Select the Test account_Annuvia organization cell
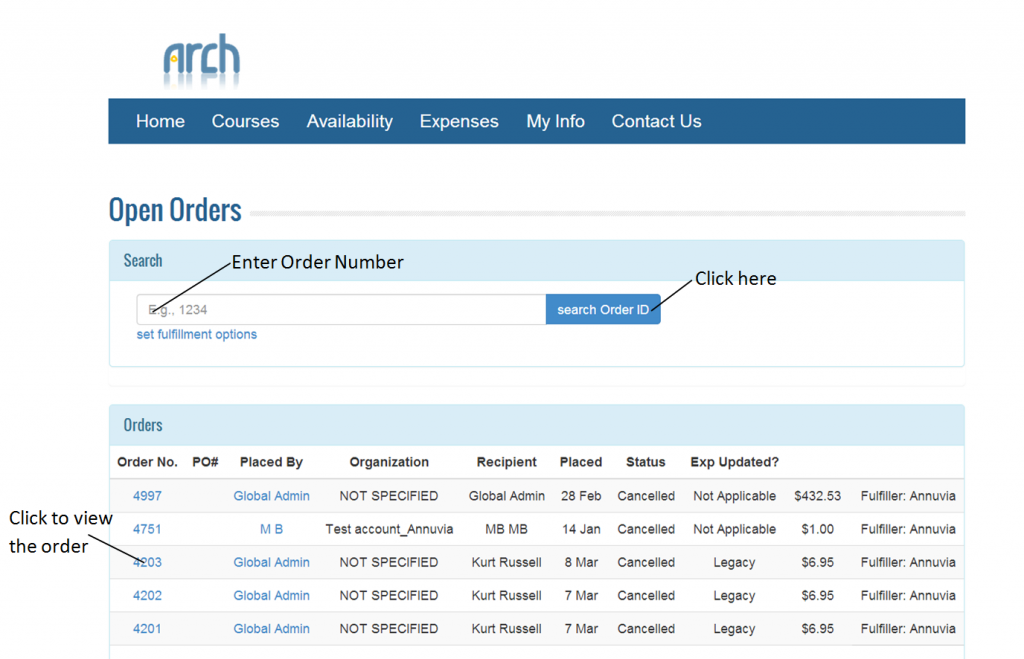Viewport: 1024px width, 659px height. pos(389,529)
